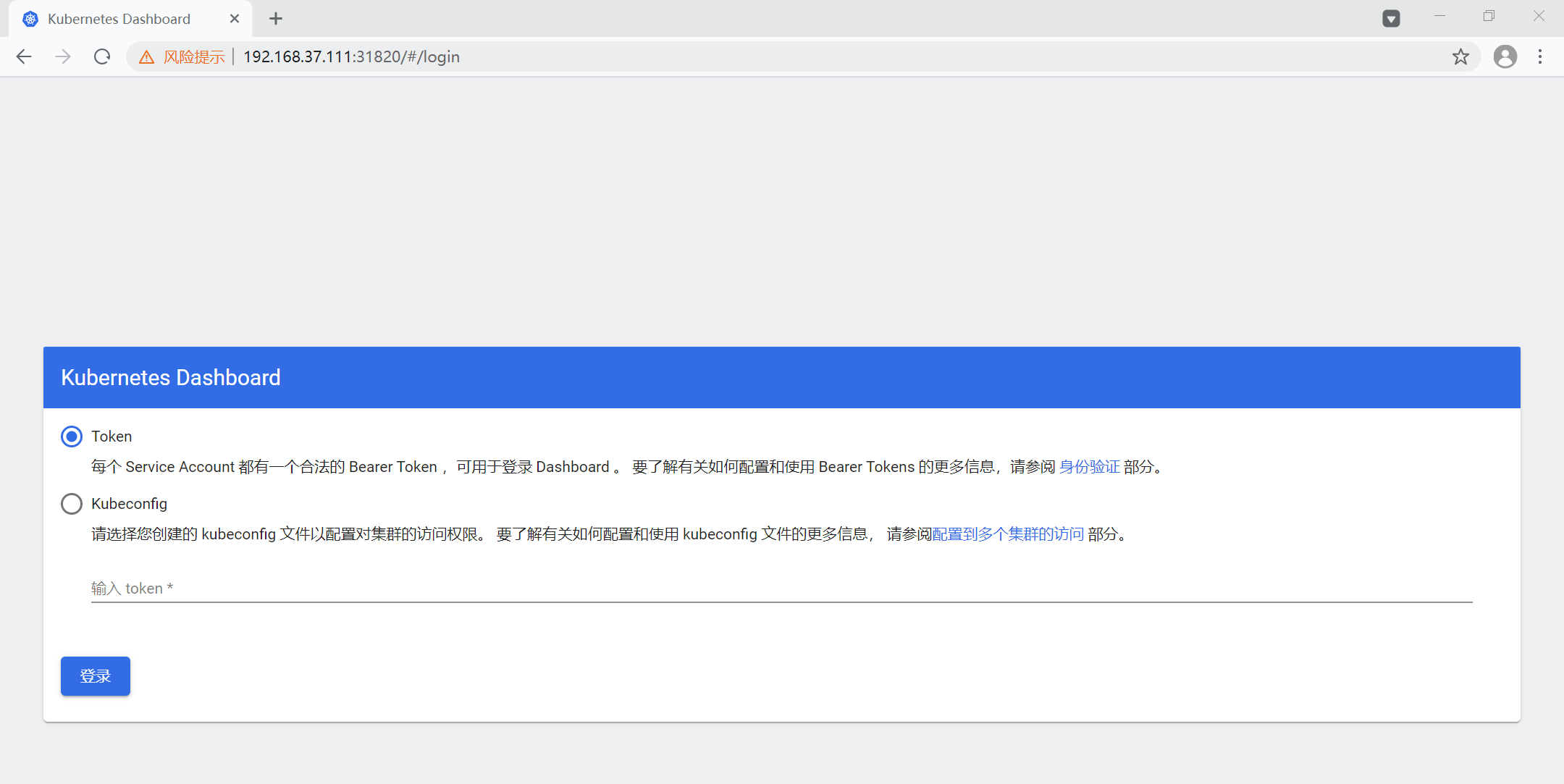Go back to the previous page
This screenshot has height=784, width=1564.
point(24,56)
